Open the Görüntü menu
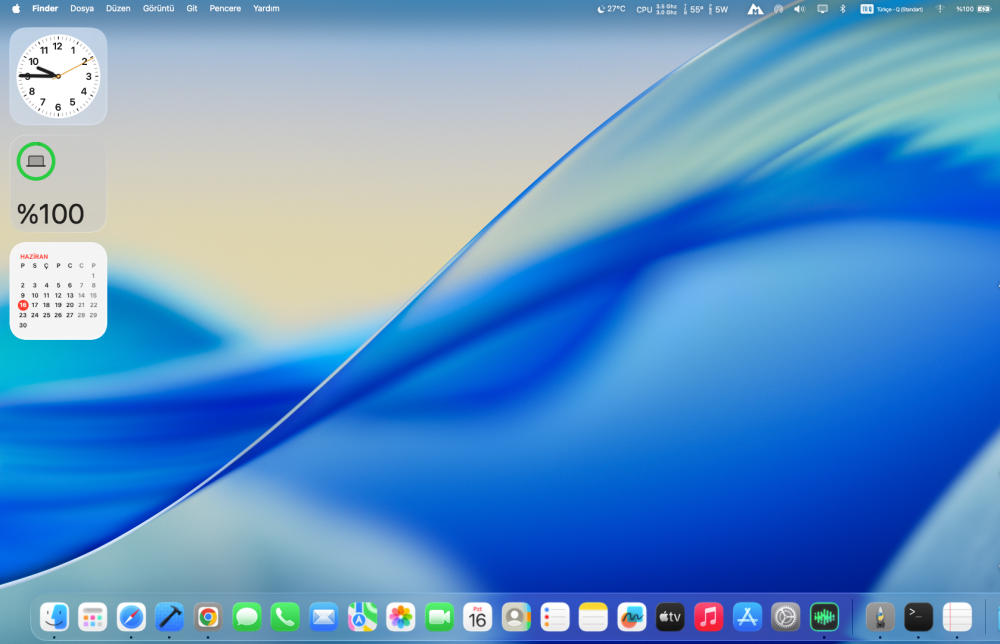1000x644 pixels. click(158, 9)
